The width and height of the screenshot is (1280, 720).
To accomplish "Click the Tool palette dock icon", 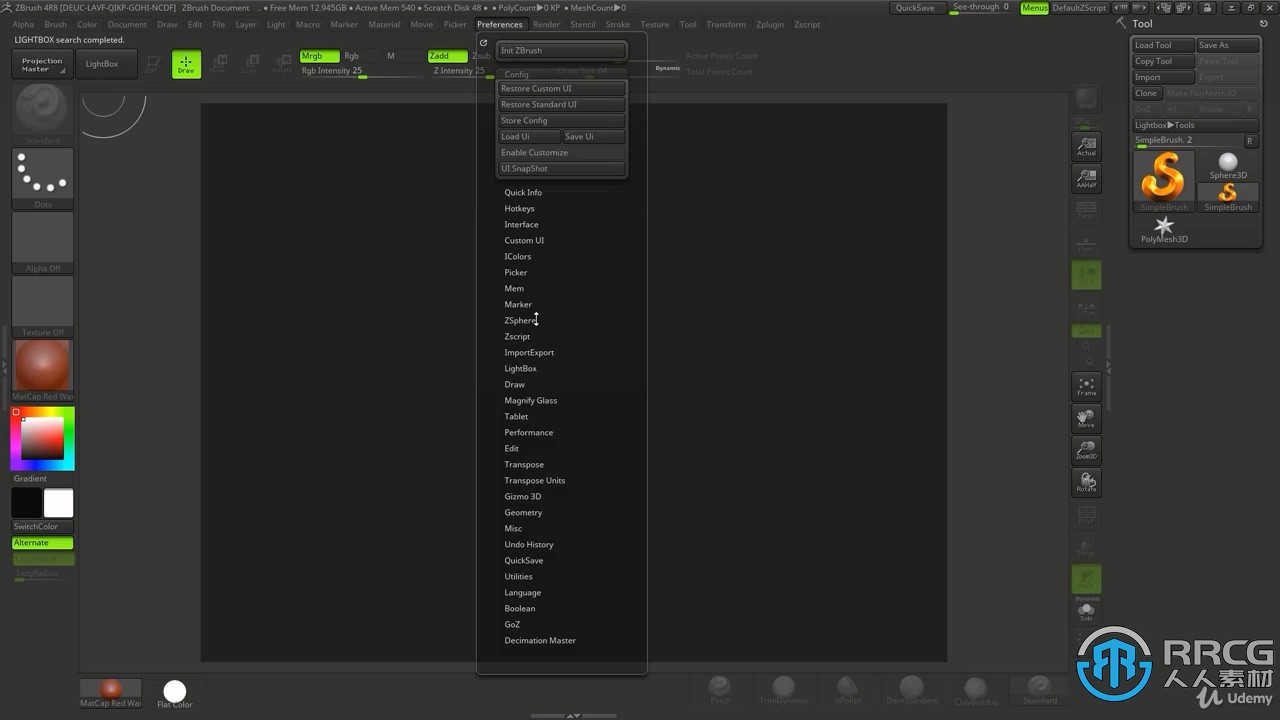I will tap(1265, 24).
